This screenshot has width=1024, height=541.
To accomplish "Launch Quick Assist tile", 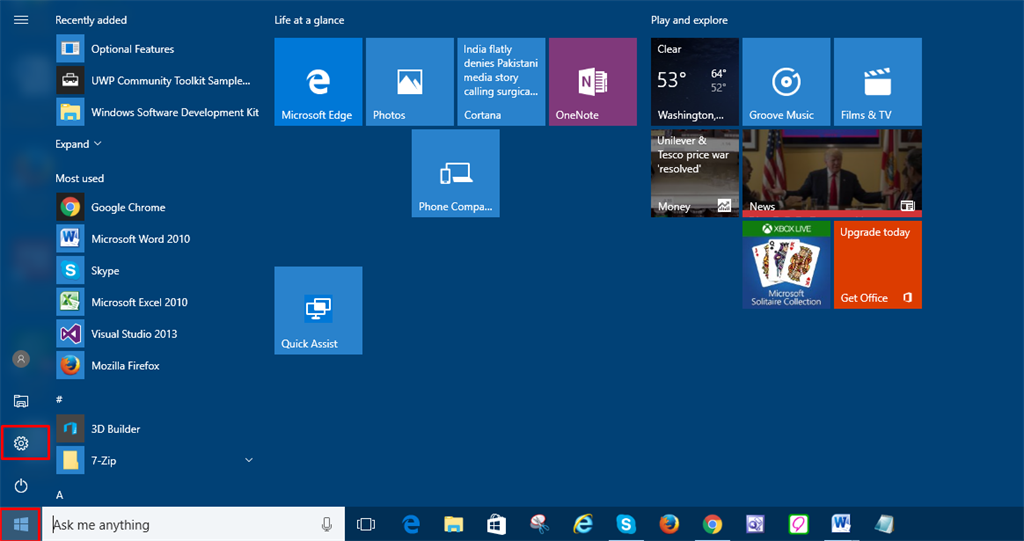I will click(318, 310).
